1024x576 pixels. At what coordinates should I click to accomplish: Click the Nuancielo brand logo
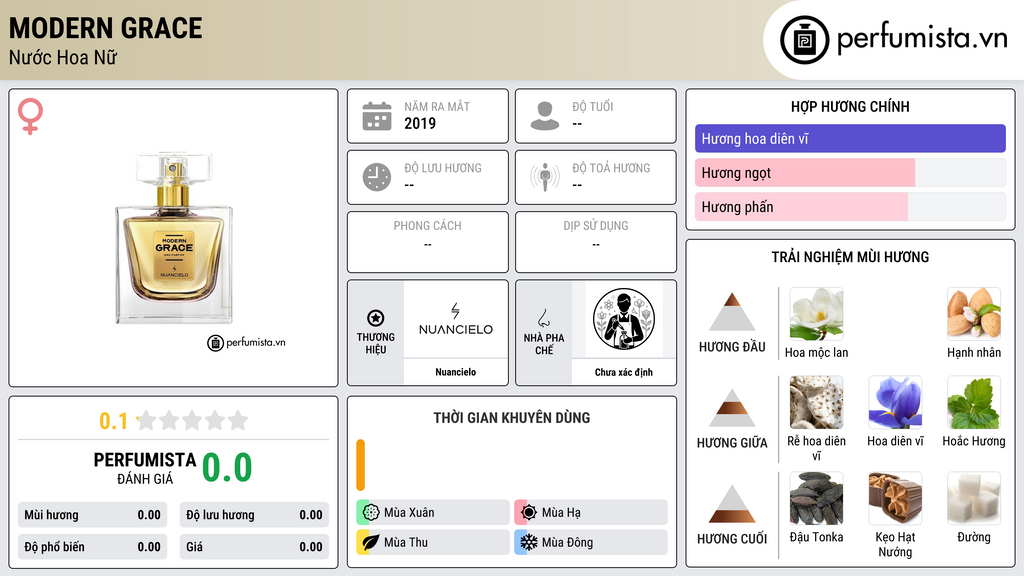click(x=456, y=319)
